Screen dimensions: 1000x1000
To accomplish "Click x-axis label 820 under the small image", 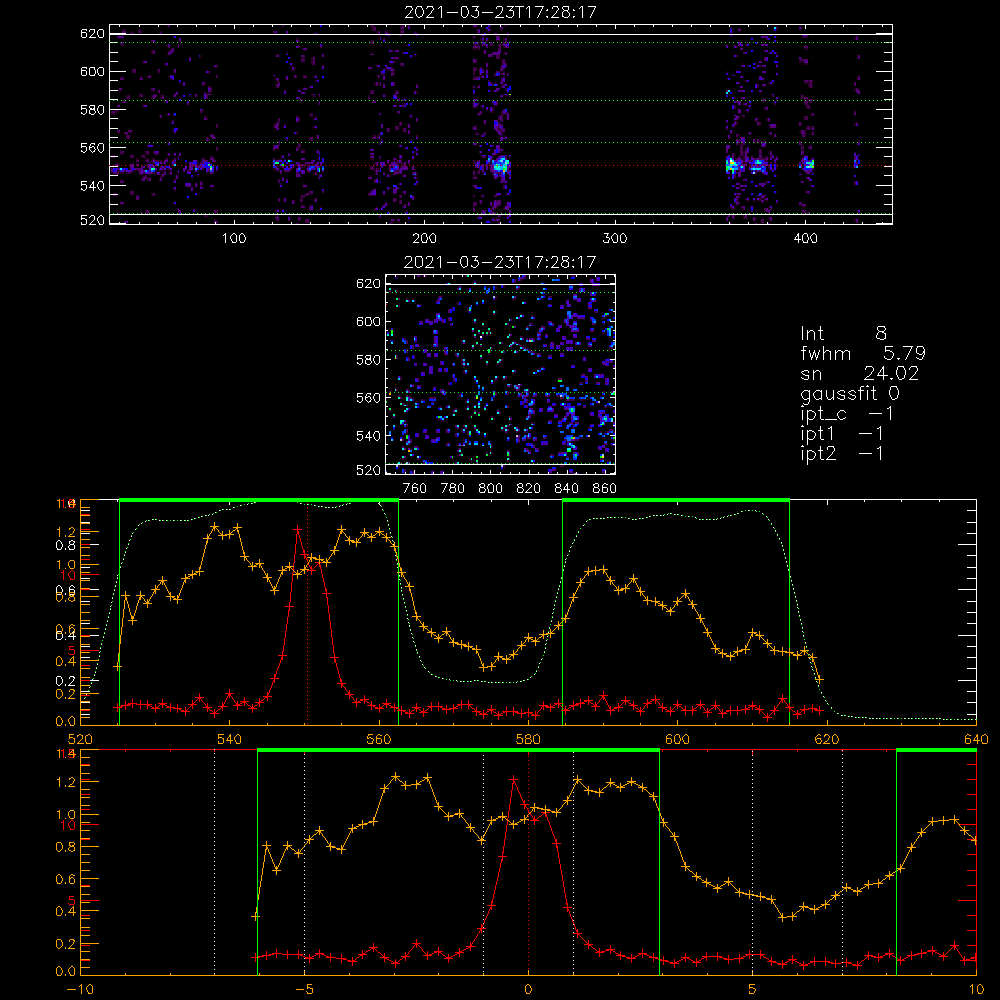I will [x=528, y=489].
